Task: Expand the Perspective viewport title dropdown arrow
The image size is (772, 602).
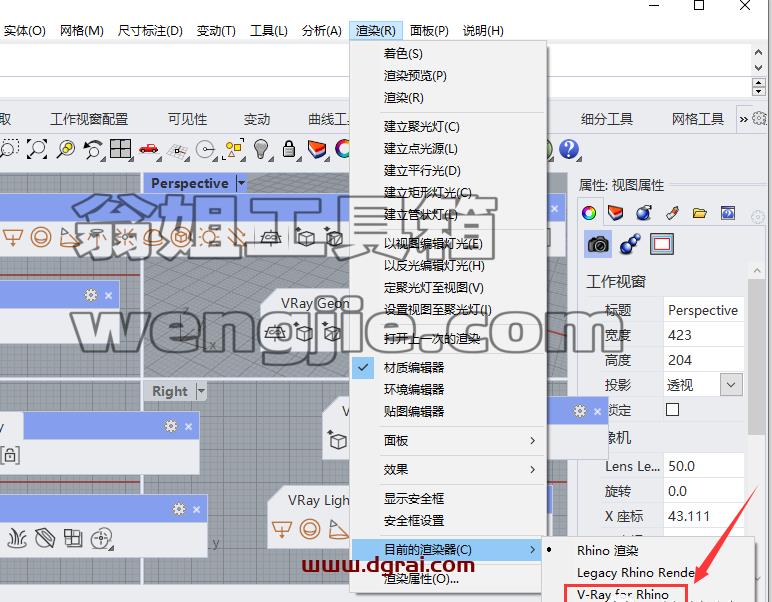Action: tap(241, 184)
